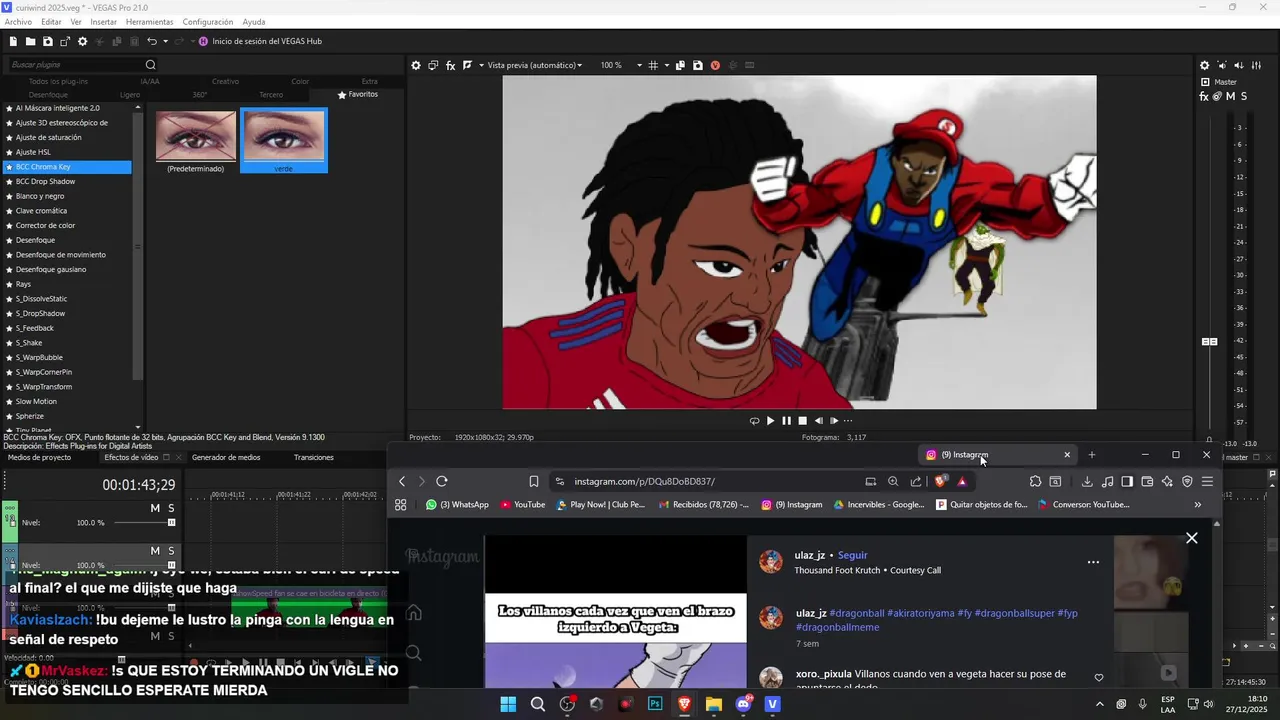Click the red V icon in preview toolbar
This screenshot has height=720, width=1280.
715,65
